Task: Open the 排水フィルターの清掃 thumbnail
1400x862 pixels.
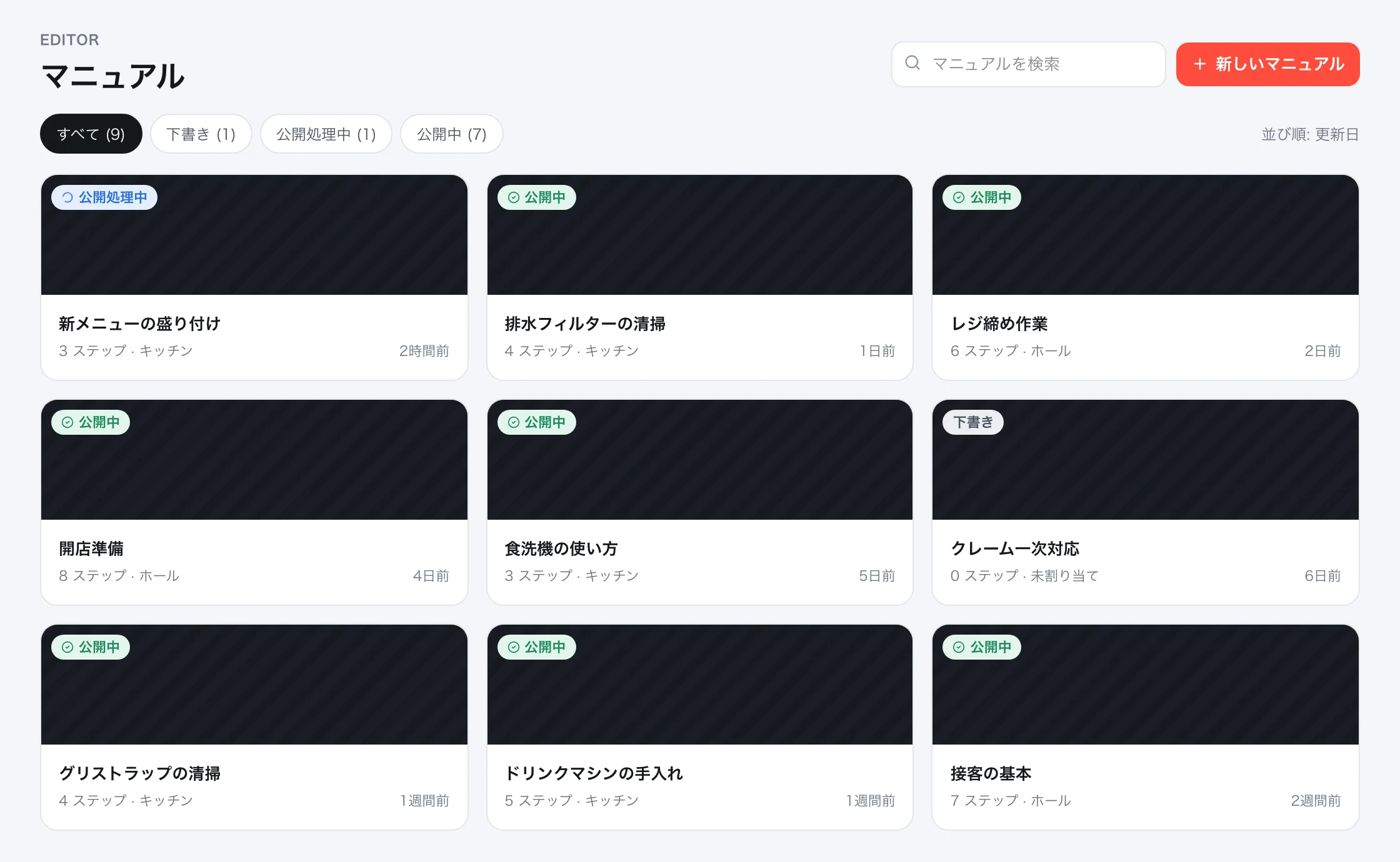Action: 700,235
